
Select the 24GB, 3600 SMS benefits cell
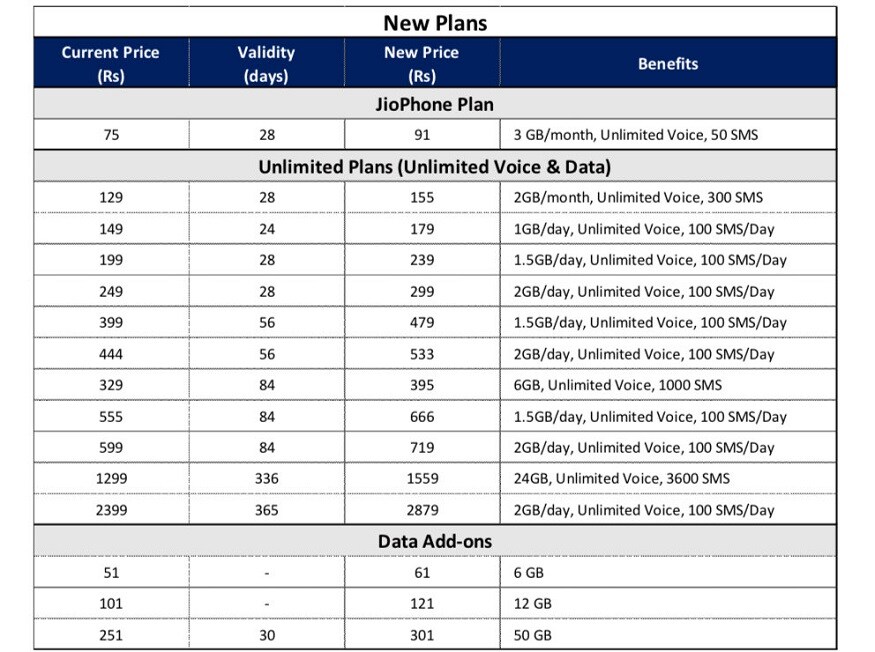[x=668, y=478]
